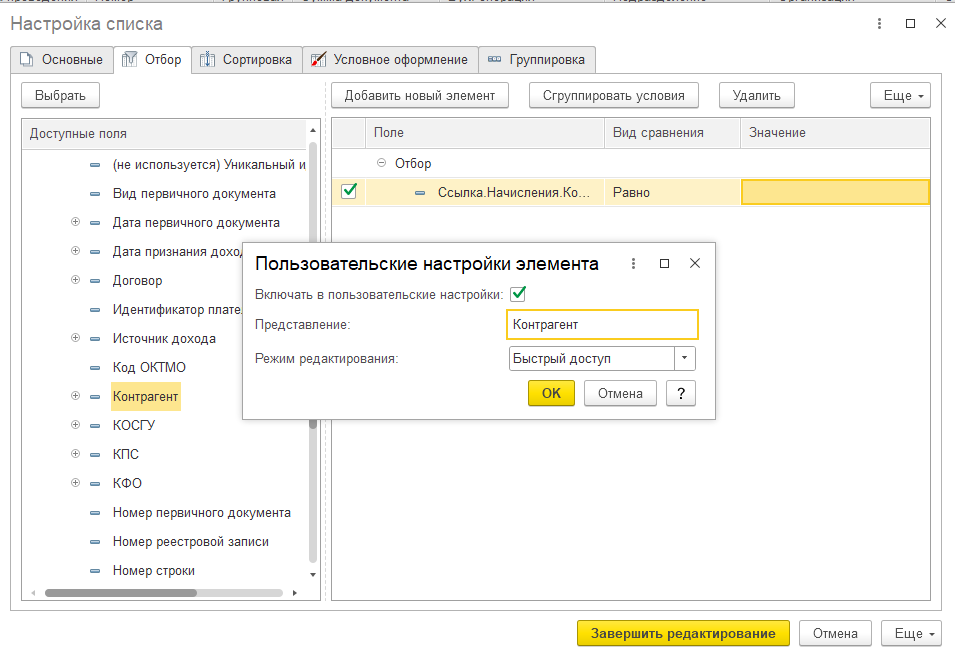The width and height of the screenshot is (955, 658).
Task: Click the field icon next to Номер строки
Action: point(95,571)
